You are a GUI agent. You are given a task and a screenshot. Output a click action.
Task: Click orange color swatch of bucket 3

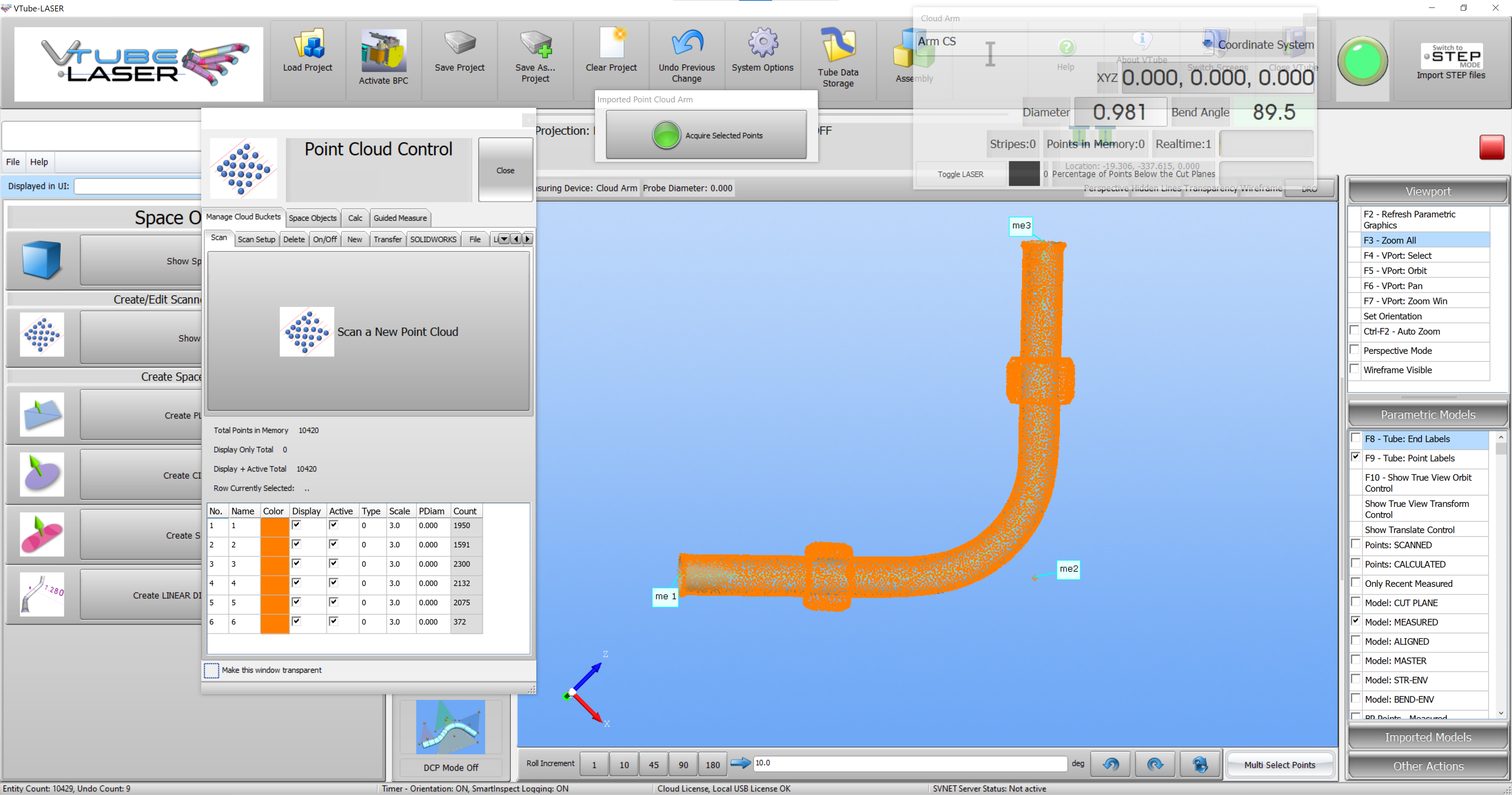[x=274, y=564]
